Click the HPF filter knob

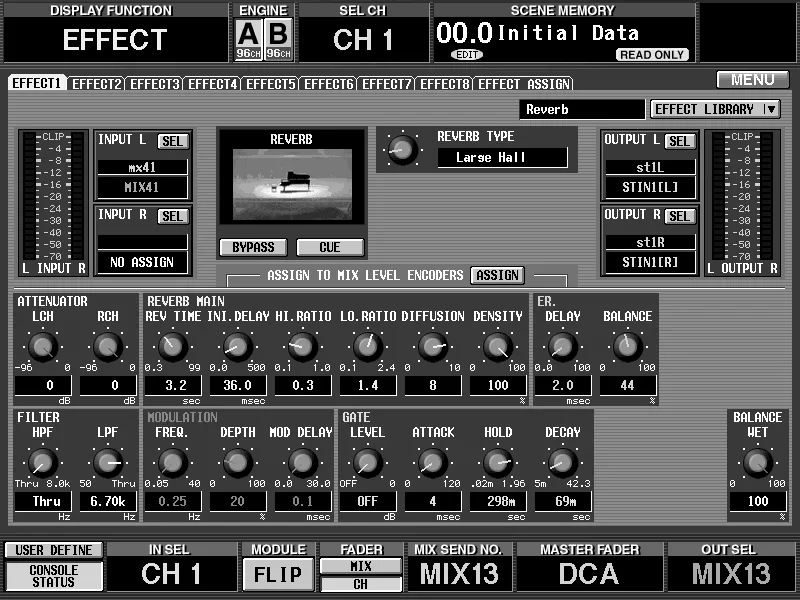[43, 462]
